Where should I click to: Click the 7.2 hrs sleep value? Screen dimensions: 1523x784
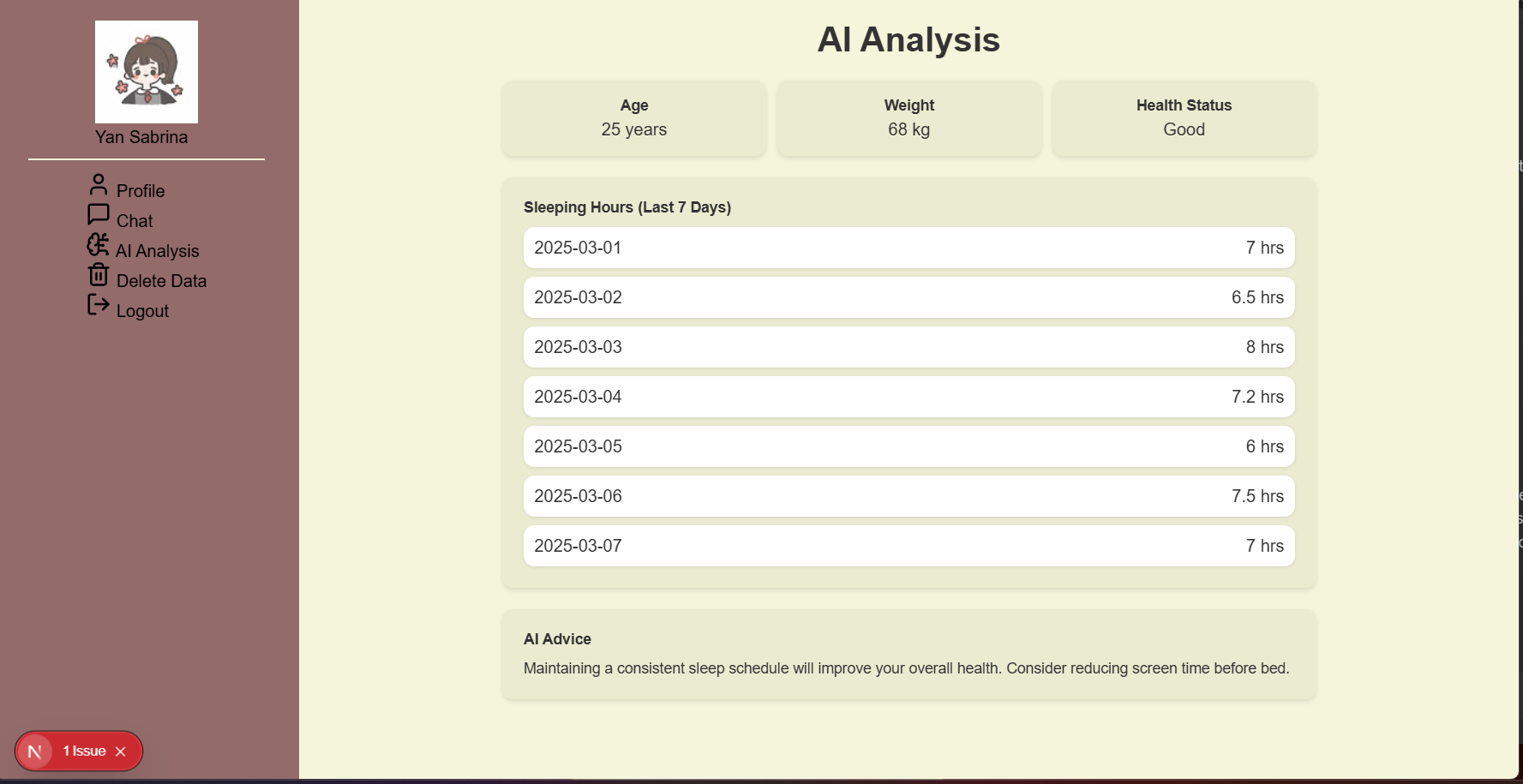(1257, 397)
